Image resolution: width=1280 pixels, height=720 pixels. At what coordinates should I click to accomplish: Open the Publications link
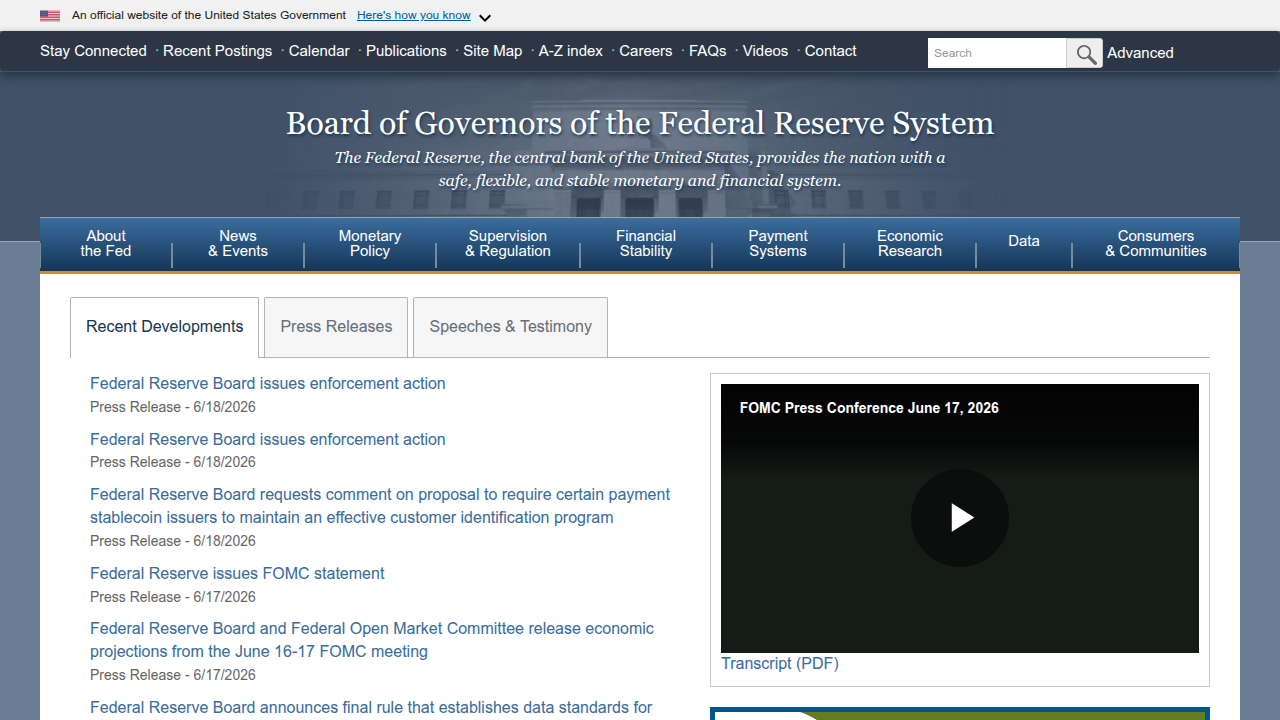tap(406, 51)
